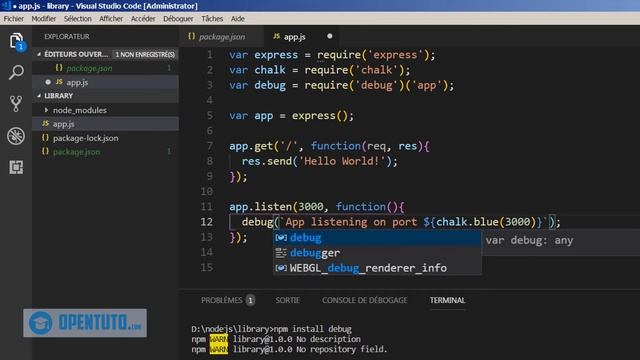Click the unsaved dot on app.js tab
Viewport: 640px width, 360px height.
tap(329, 36)
